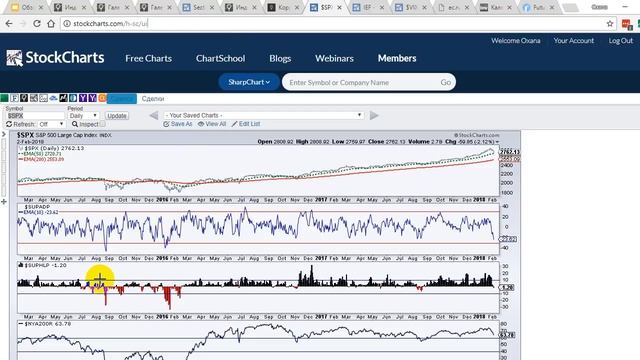Reload the StockCharts page
Image resolution: width=640 pixels, height=360 pixels.
point(37,24)
